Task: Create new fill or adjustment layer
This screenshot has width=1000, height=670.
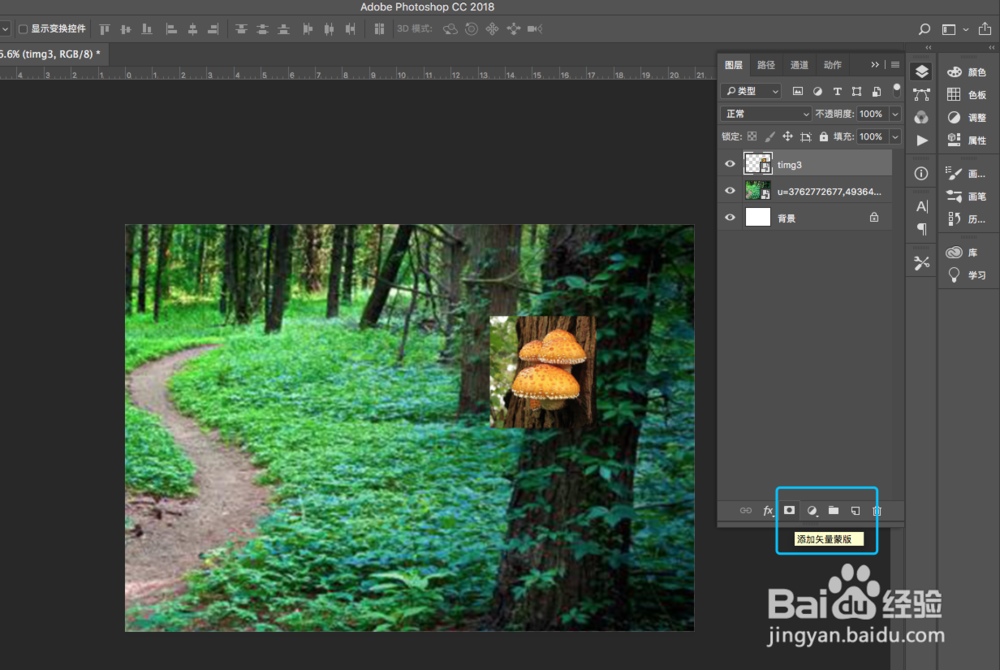Action: pyautogui.click(x=812, y=511)
